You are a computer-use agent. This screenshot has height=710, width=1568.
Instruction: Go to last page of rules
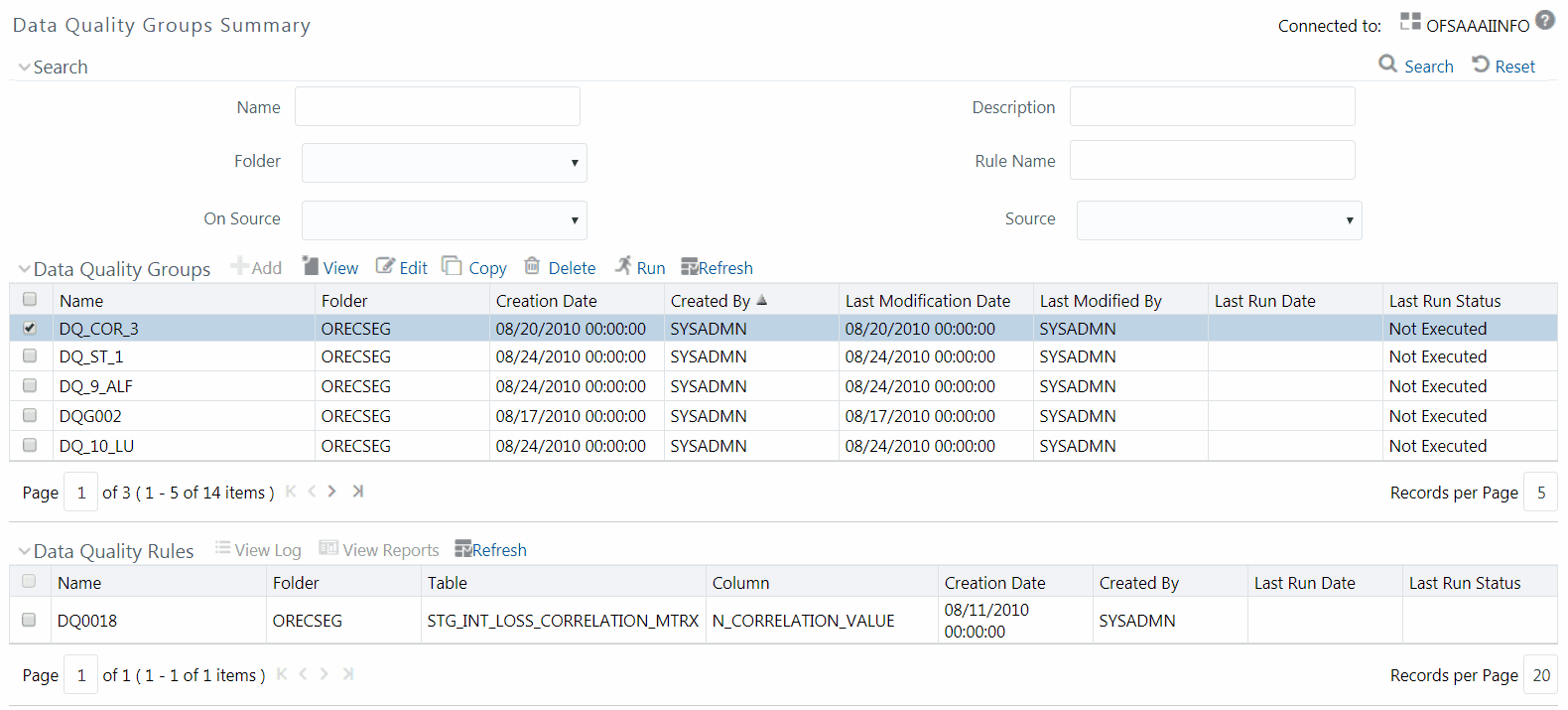348,673
